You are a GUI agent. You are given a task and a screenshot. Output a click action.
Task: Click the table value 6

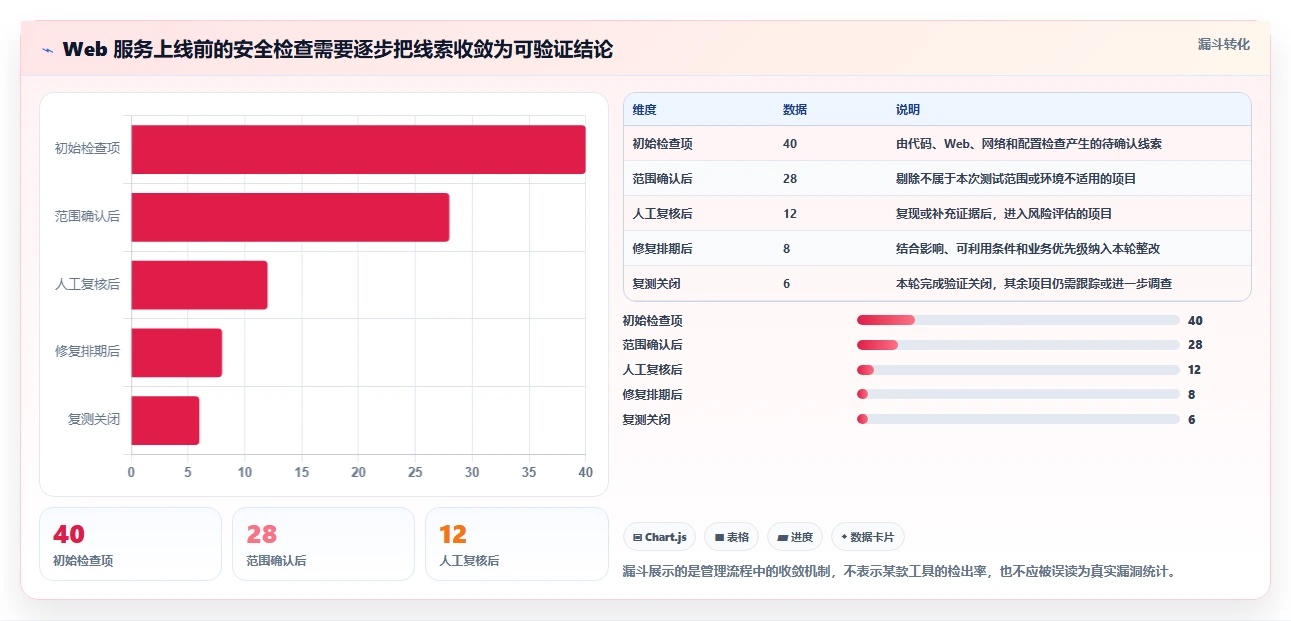787,284
